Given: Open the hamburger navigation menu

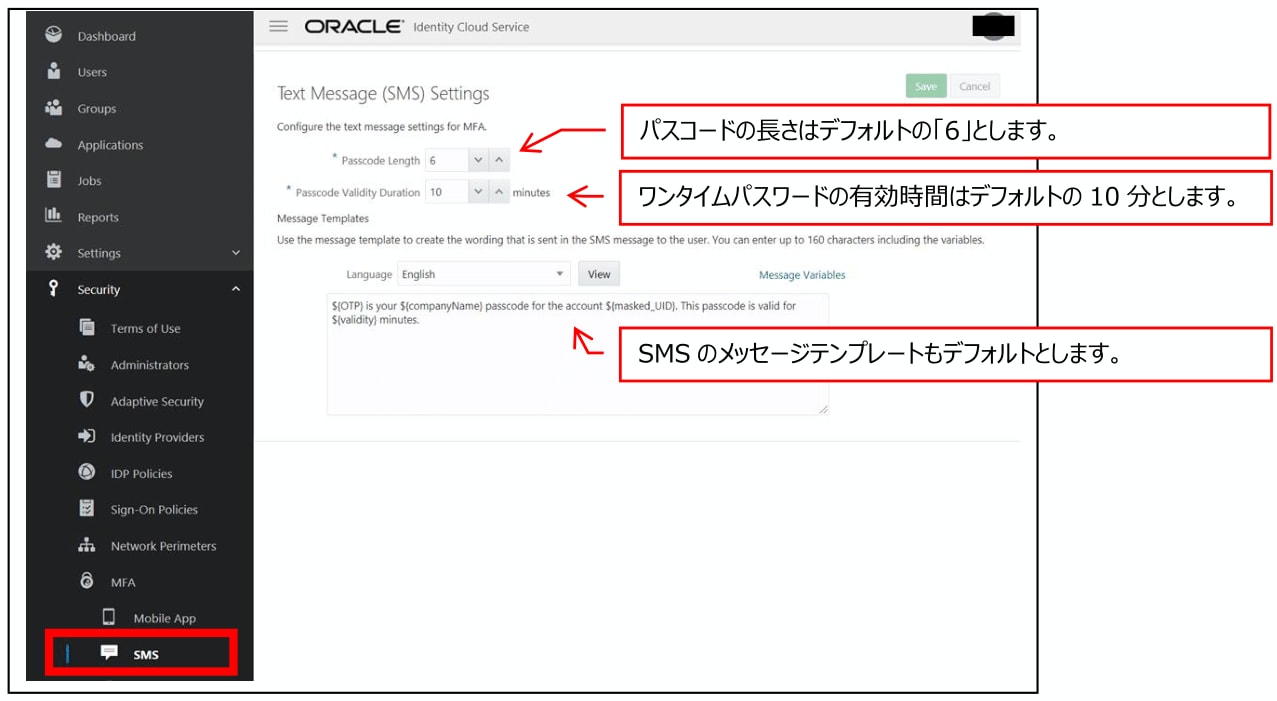Looking at the screenshot, I should point(279,26).
